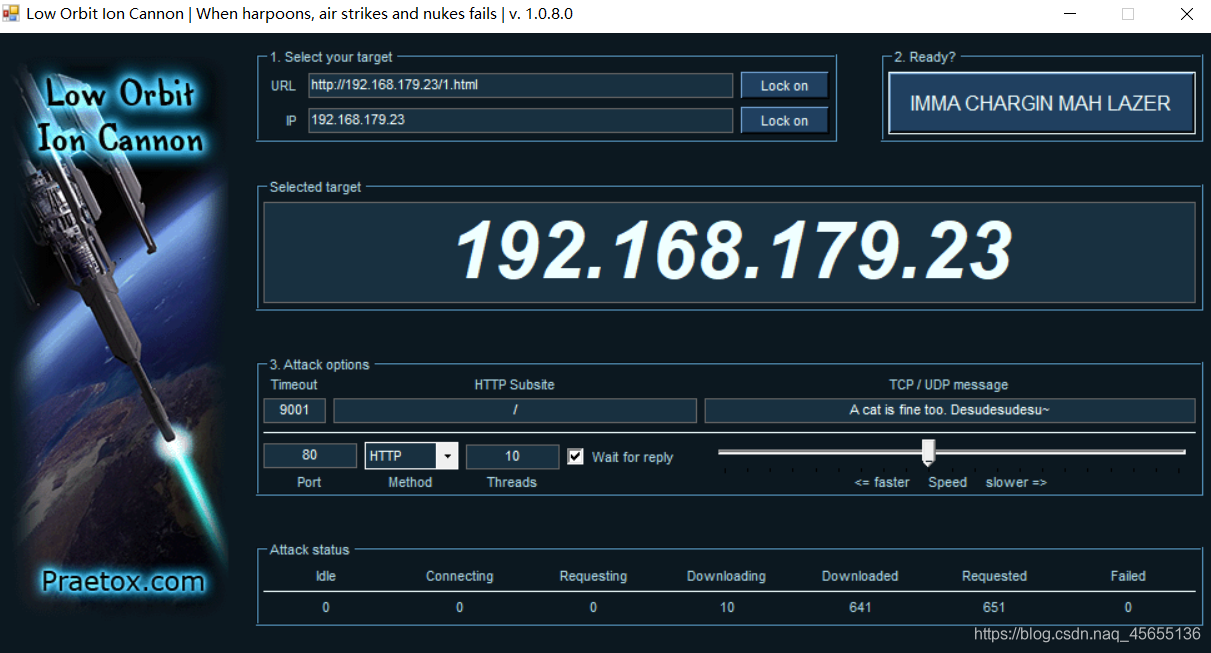The height and width of the screenshot is (653, 1211).
Task: Click the HTTP Subsite field
Action: pos(515,410)
